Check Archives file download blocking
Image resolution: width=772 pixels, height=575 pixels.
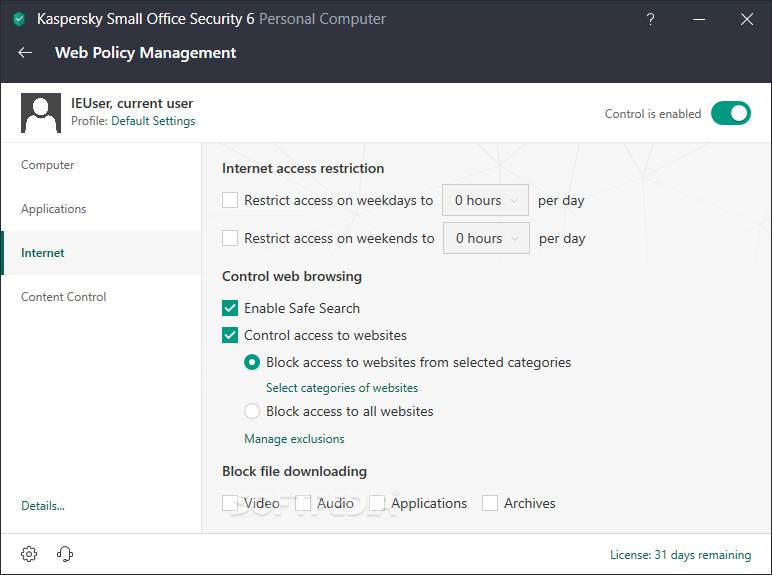click(490, 503)
